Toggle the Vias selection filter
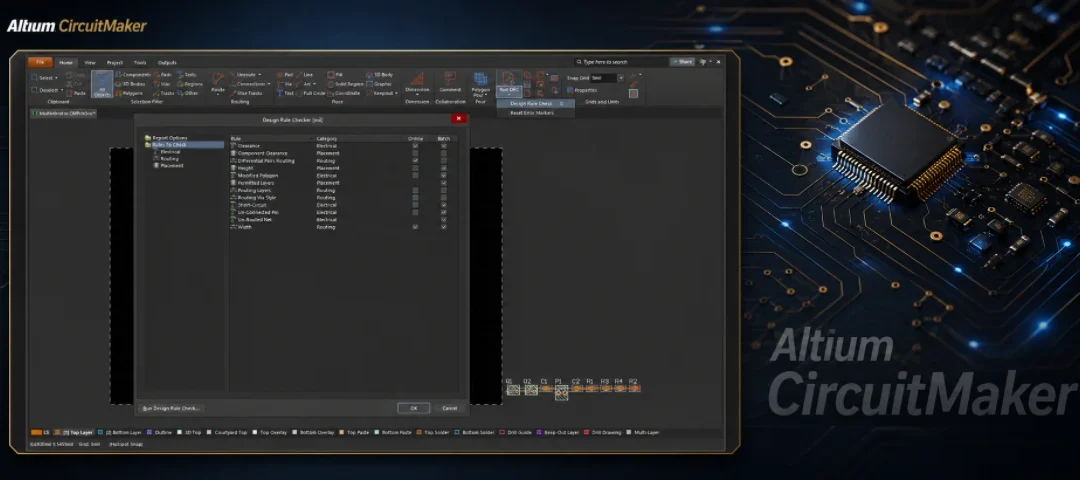Image resolution: width=1080 pixels, height=480 pixels. (162, 83)
